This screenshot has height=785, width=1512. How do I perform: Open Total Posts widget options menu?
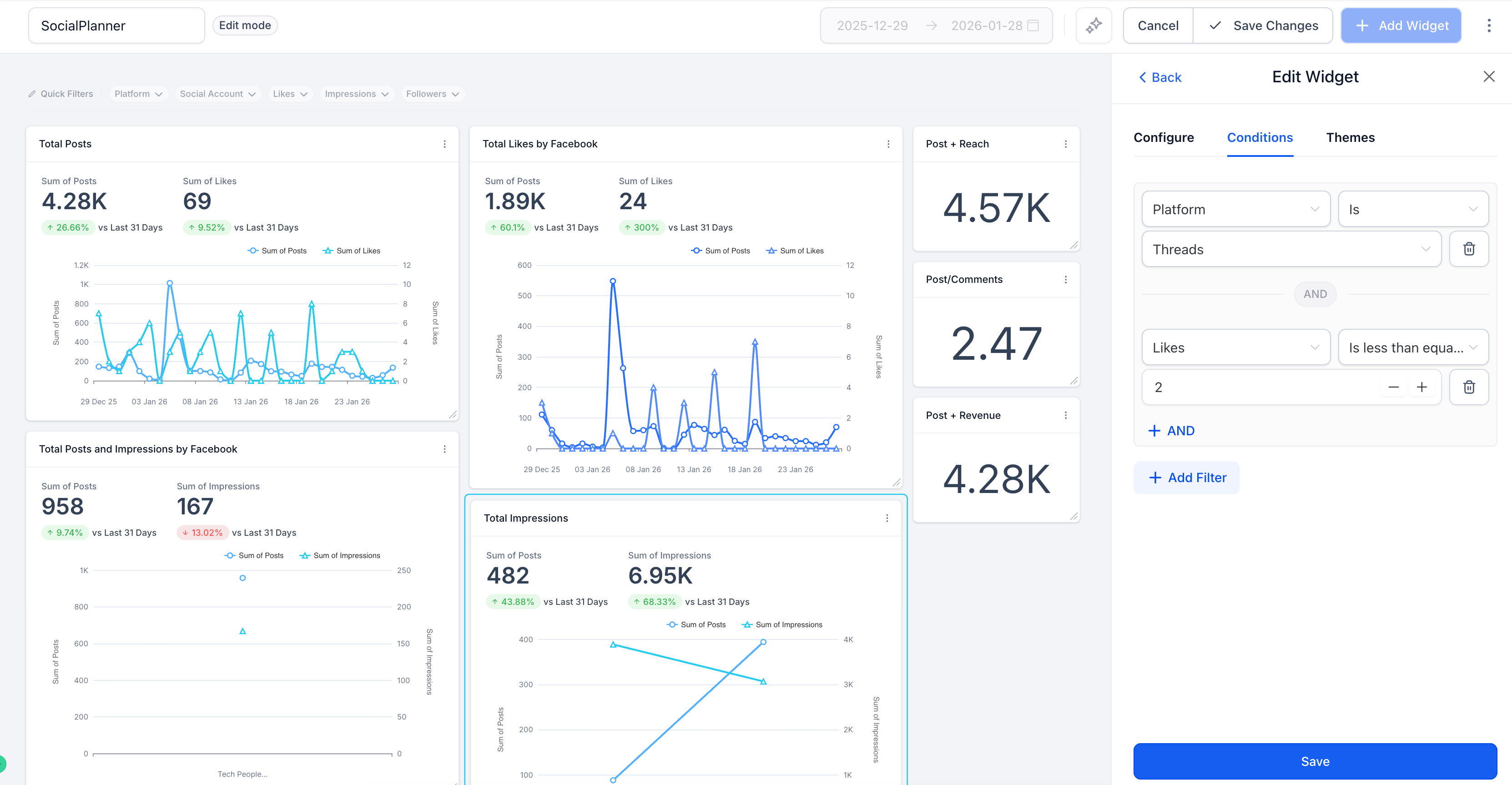tap(444, 144)
